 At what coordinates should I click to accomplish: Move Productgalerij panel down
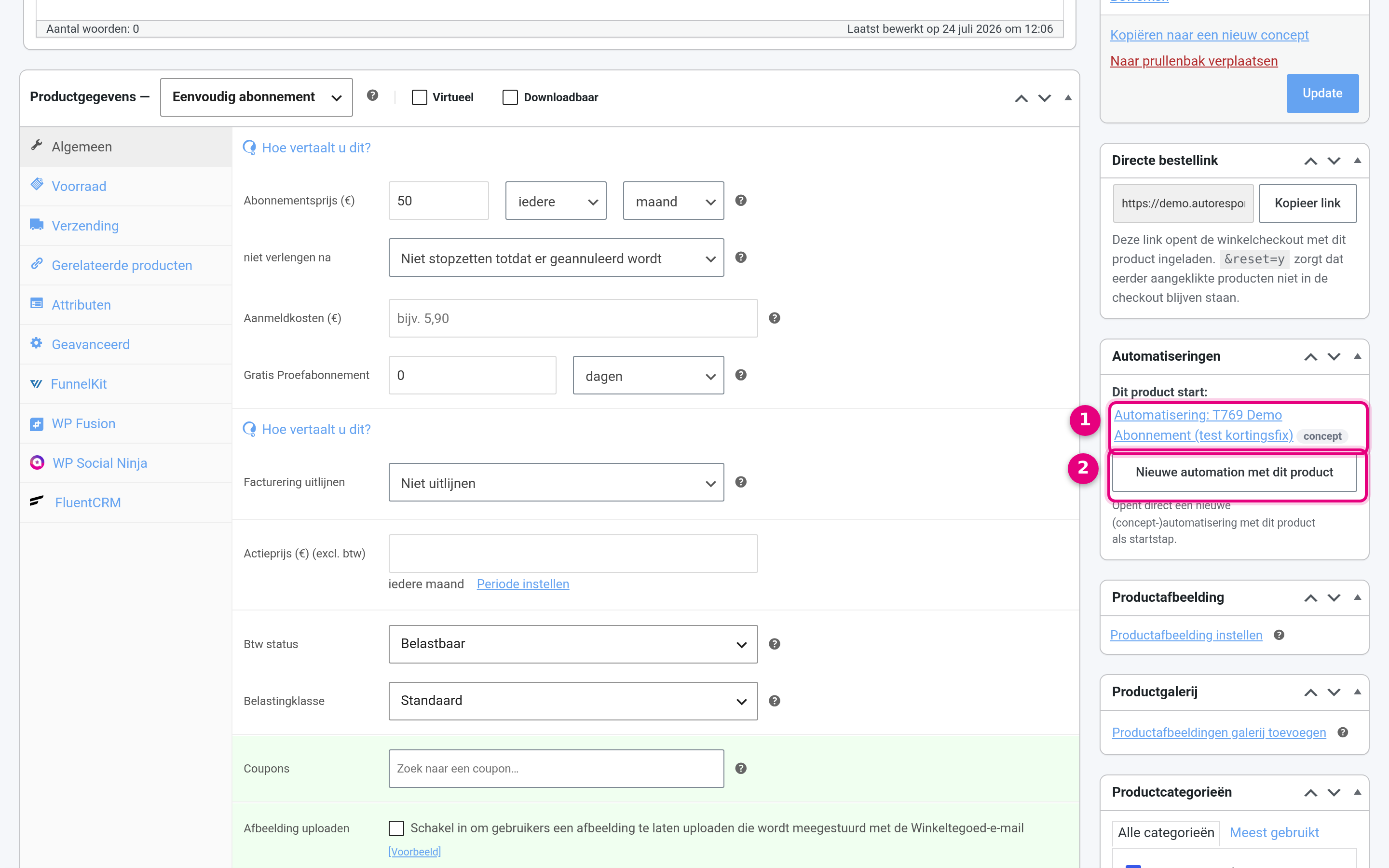pyautogui.click(x=1334, y=692)
